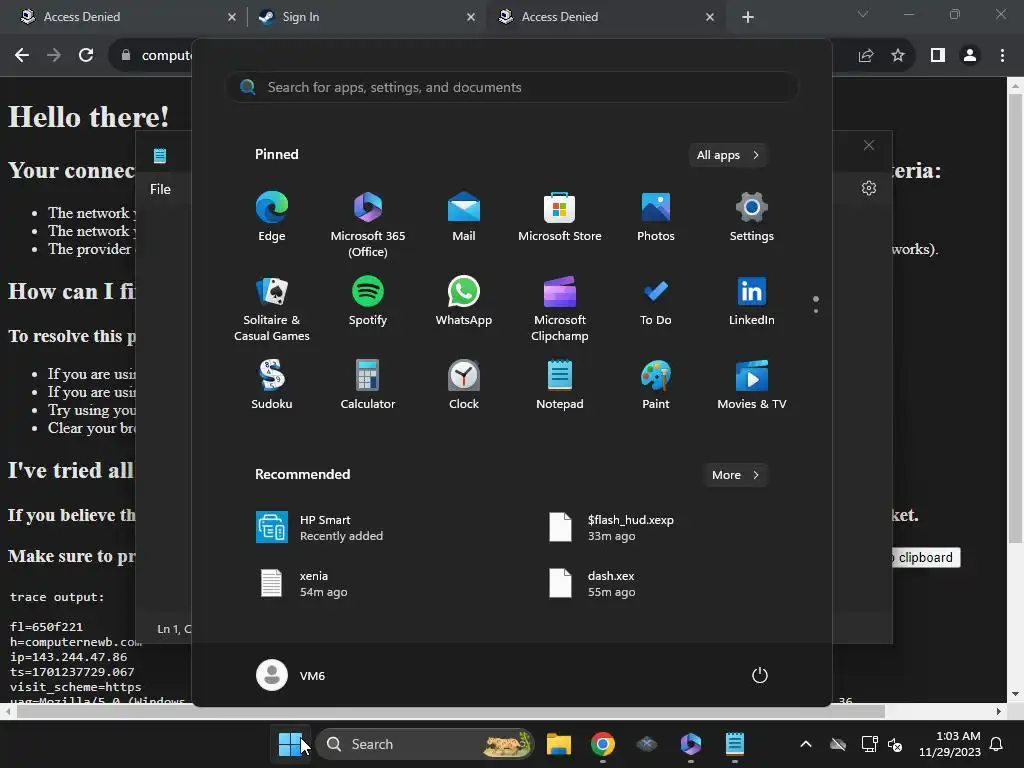The height and width of the screenshot is (768, 1024).
Task: Click the muted volume tray icon
Action: [x=895, y=744]
